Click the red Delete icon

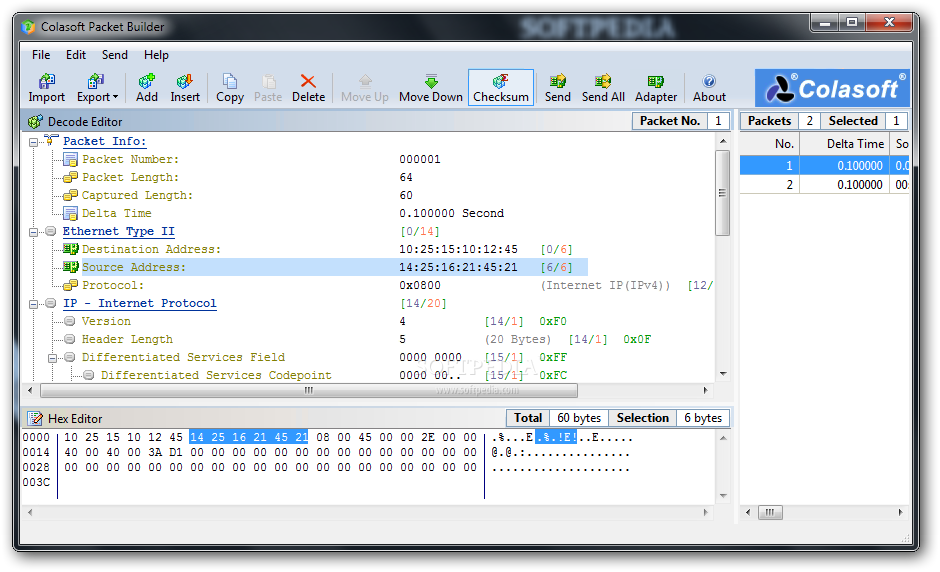(308, 81)
